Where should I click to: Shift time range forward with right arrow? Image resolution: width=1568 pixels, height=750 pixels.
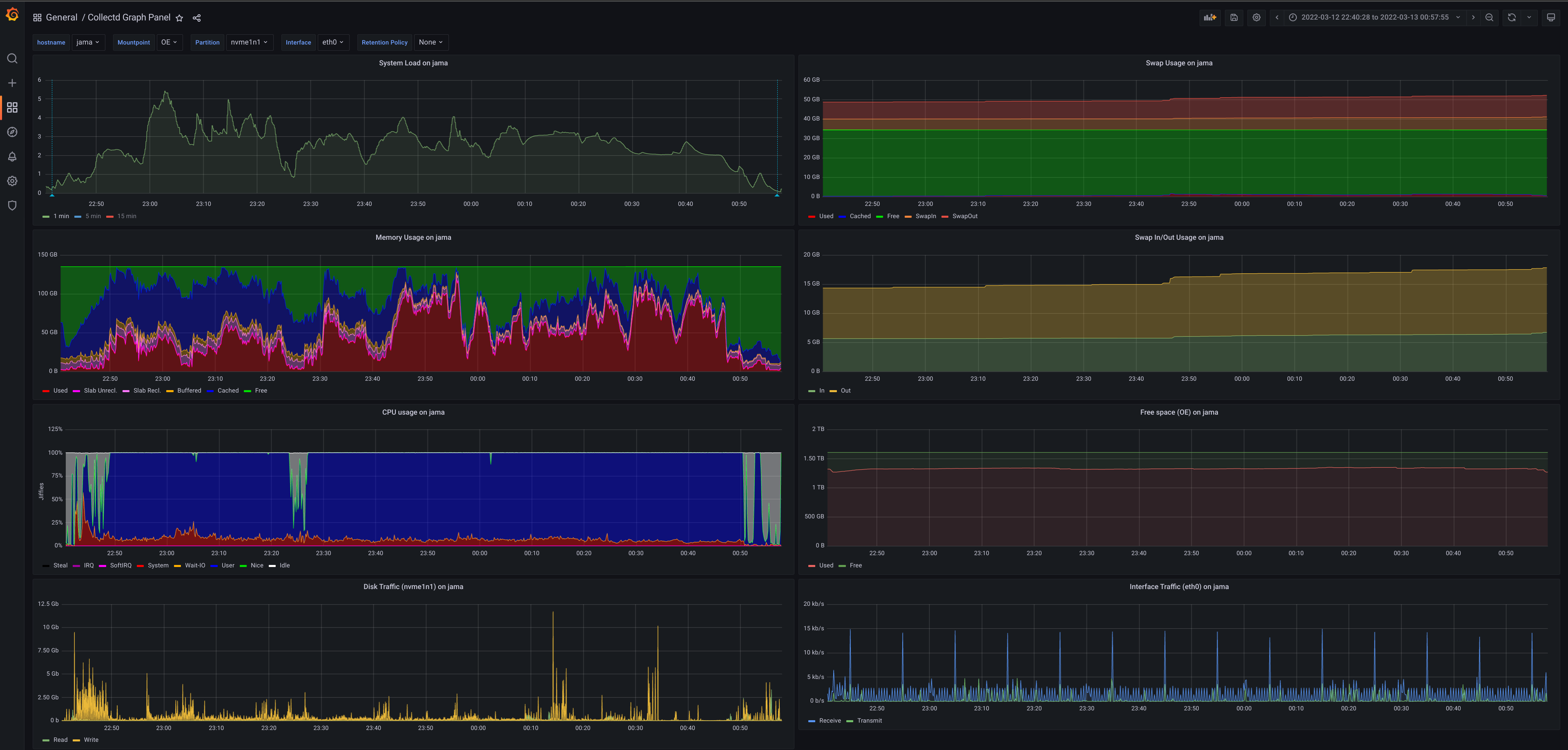pos(1473,18)
